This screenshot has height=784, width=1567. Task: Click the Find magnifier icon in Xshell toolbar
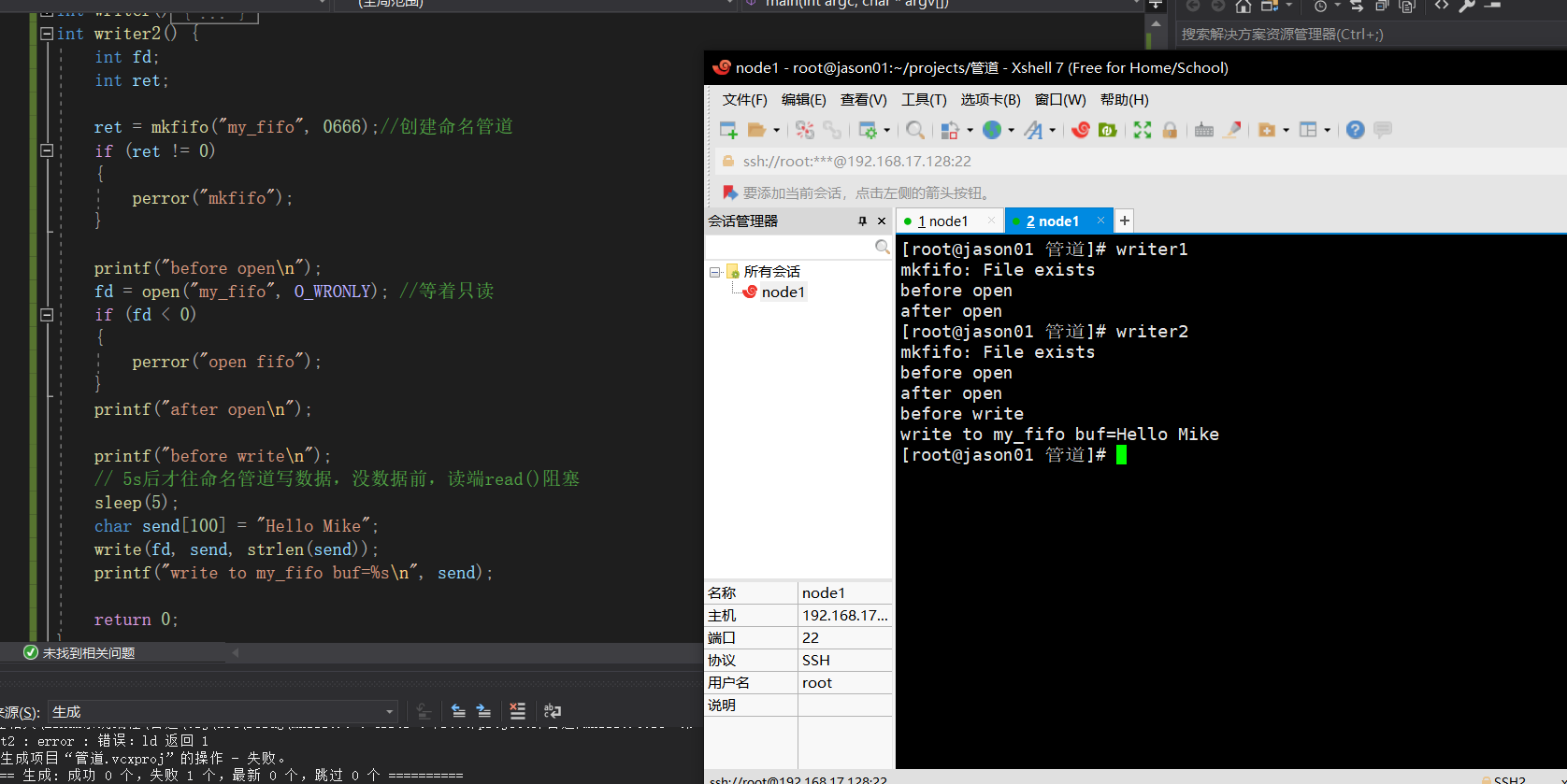(x=915, y=130)
